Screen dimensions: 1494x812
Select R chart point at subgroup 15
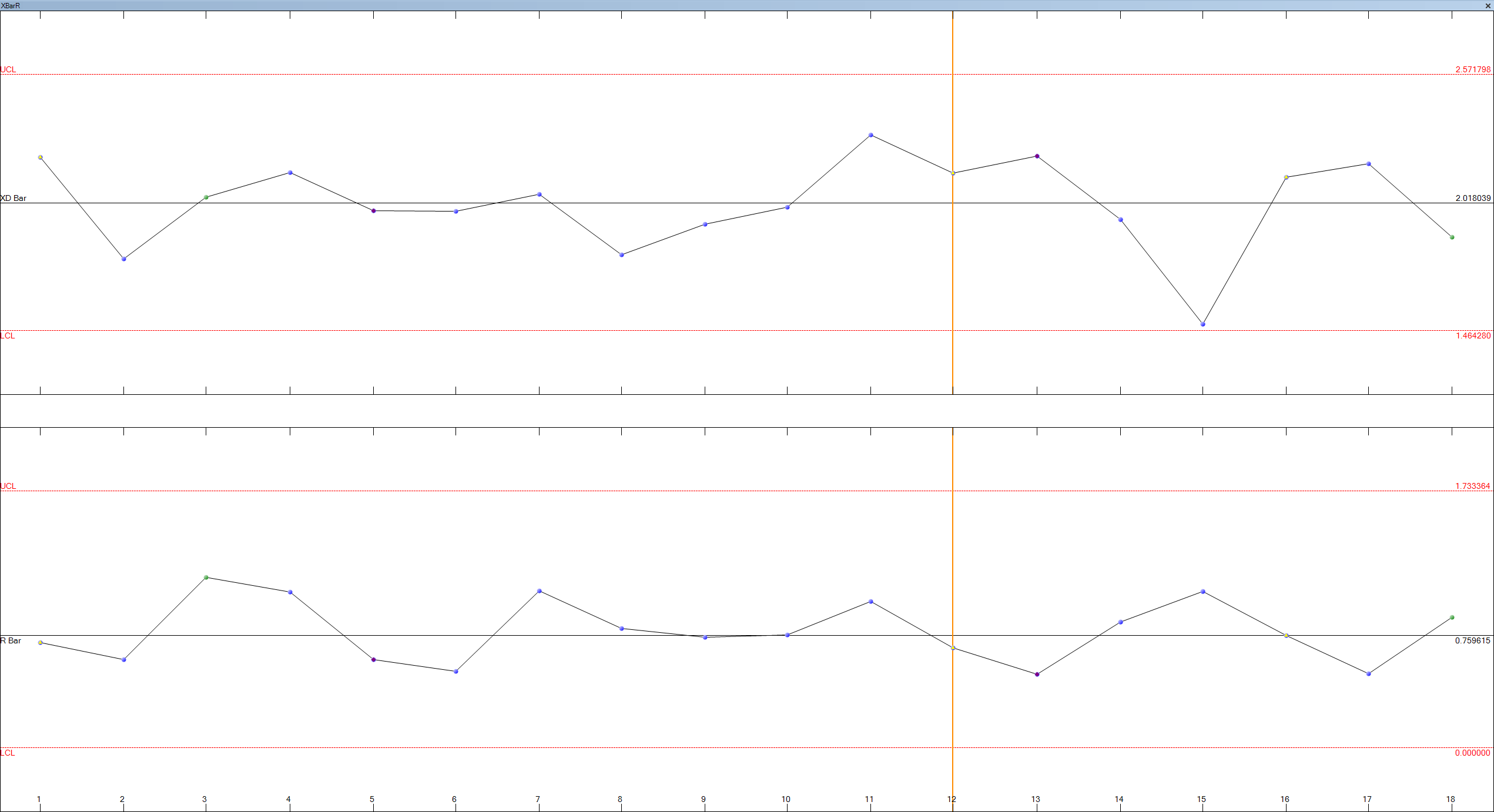click(x=1202, y=592)
